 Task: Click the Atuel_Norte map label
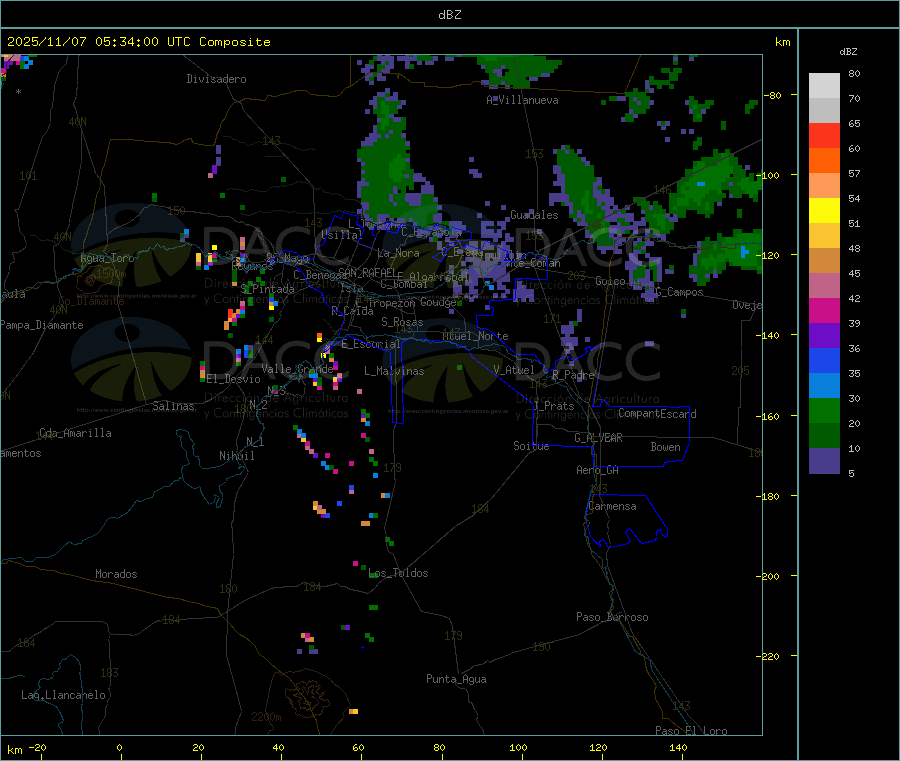tap(475, 336)
